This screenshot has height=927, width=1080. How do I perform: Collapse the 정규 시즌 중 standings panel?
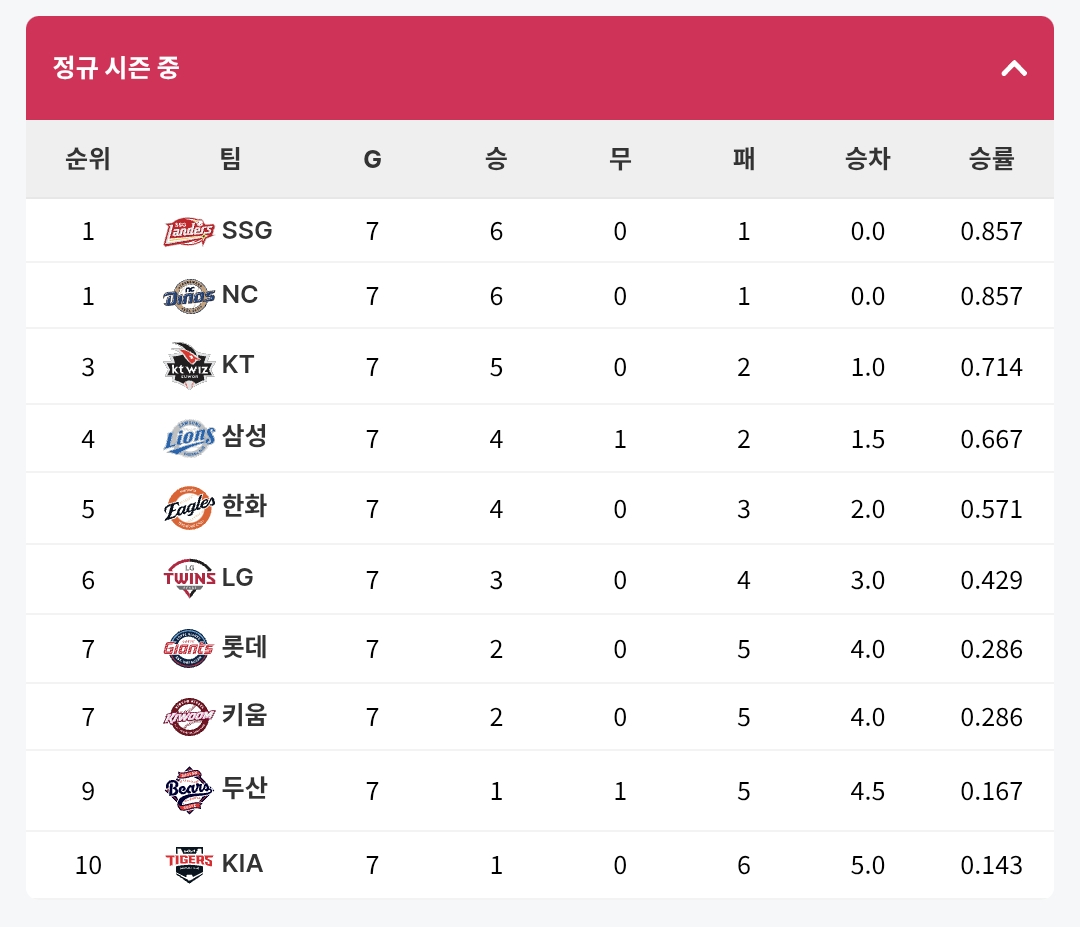[1014, 68]
